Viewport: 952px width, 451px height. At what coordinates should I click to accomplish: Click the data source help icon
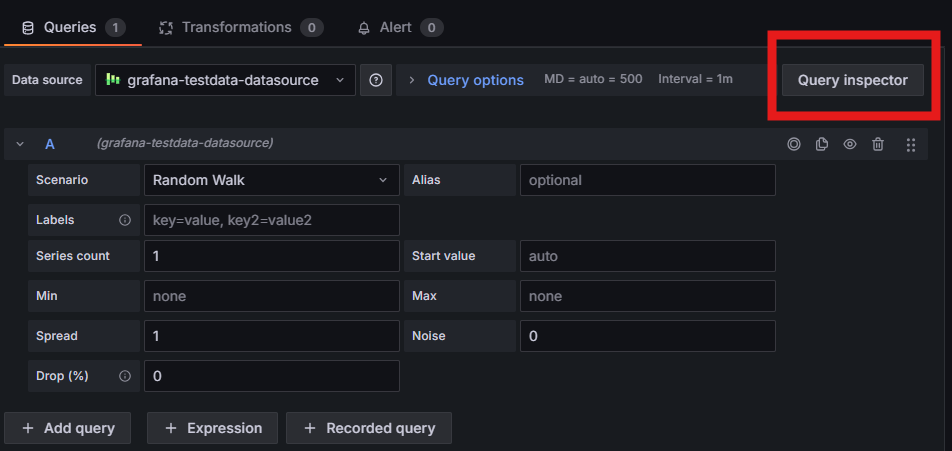[x=376, y=80]
